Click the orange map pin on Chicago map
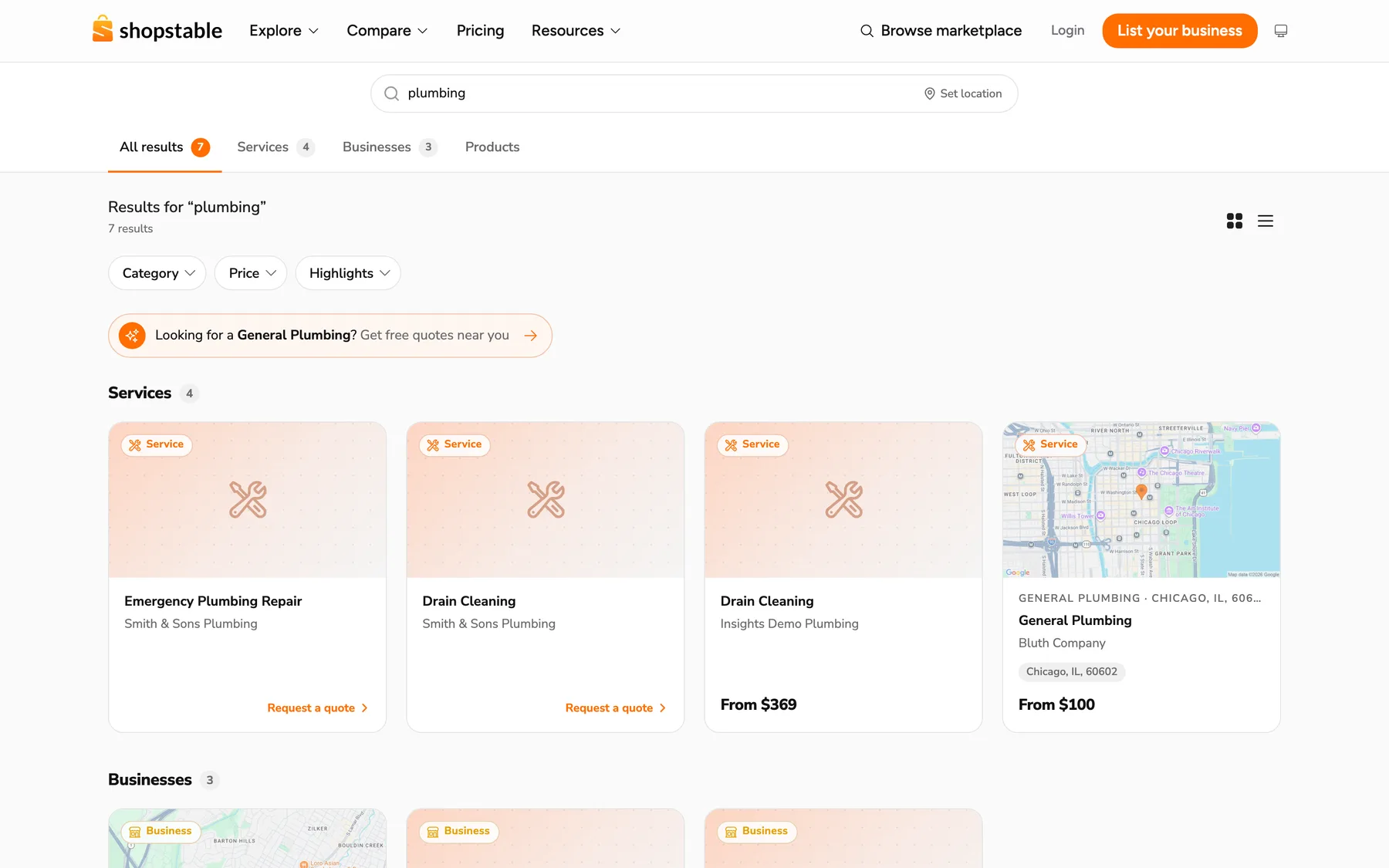Viewport: 1389px width, 868px height. tap(1141, 491)
